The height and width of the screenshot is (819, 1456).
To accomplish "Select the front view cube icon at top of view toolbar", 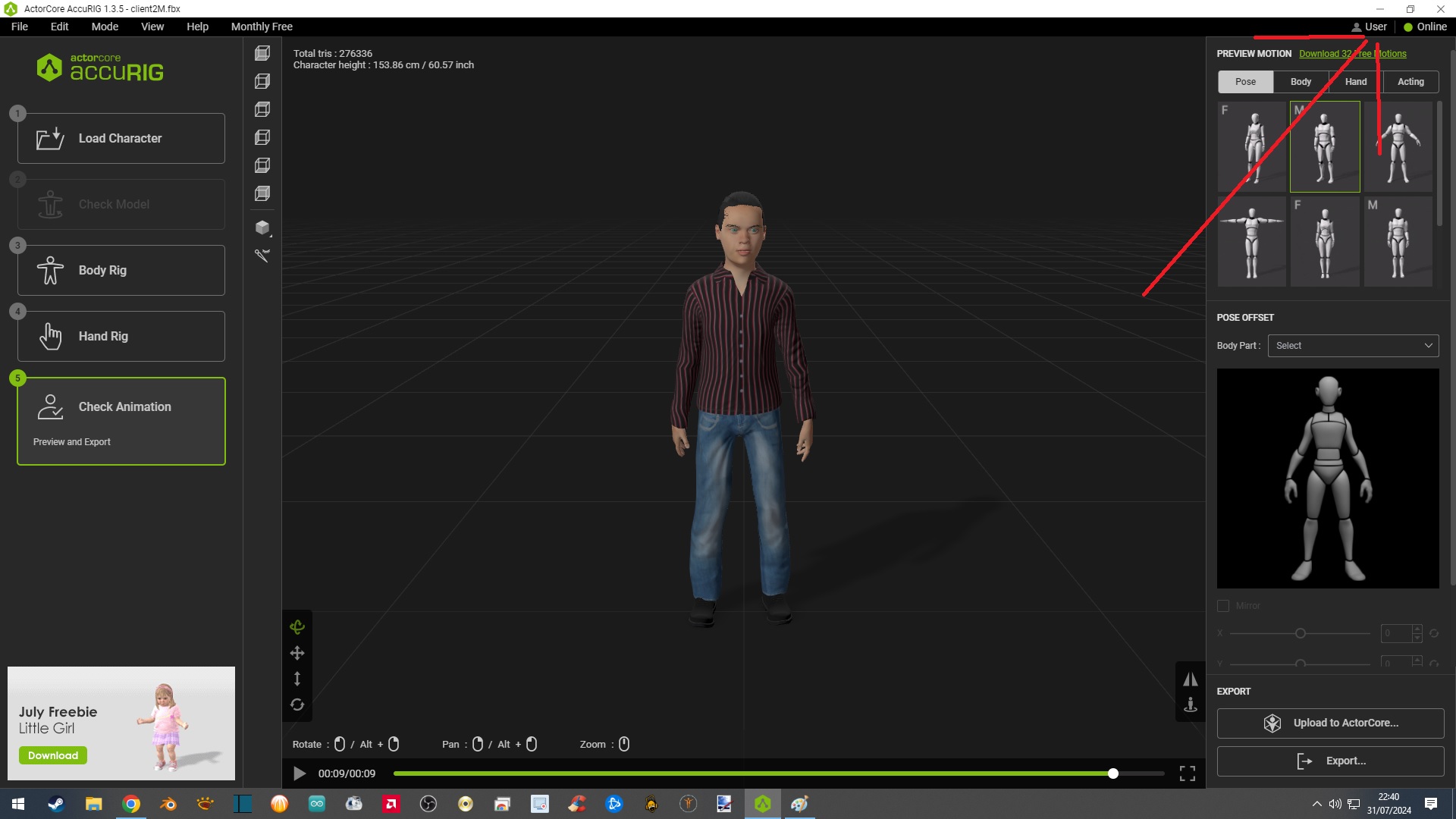I will click(262, 53).
